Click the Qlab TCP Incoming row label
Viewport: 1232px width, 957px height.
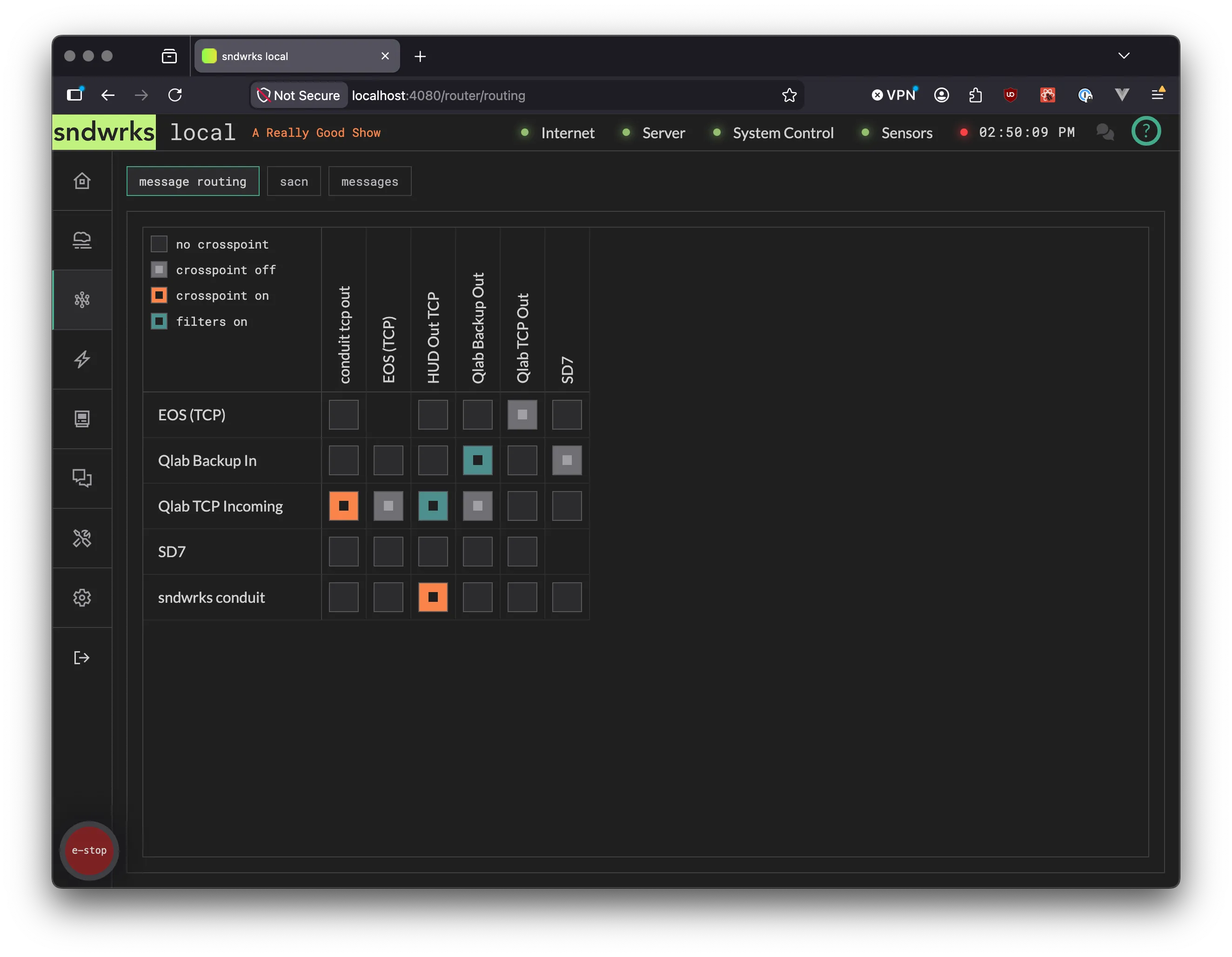coord(221,506)
